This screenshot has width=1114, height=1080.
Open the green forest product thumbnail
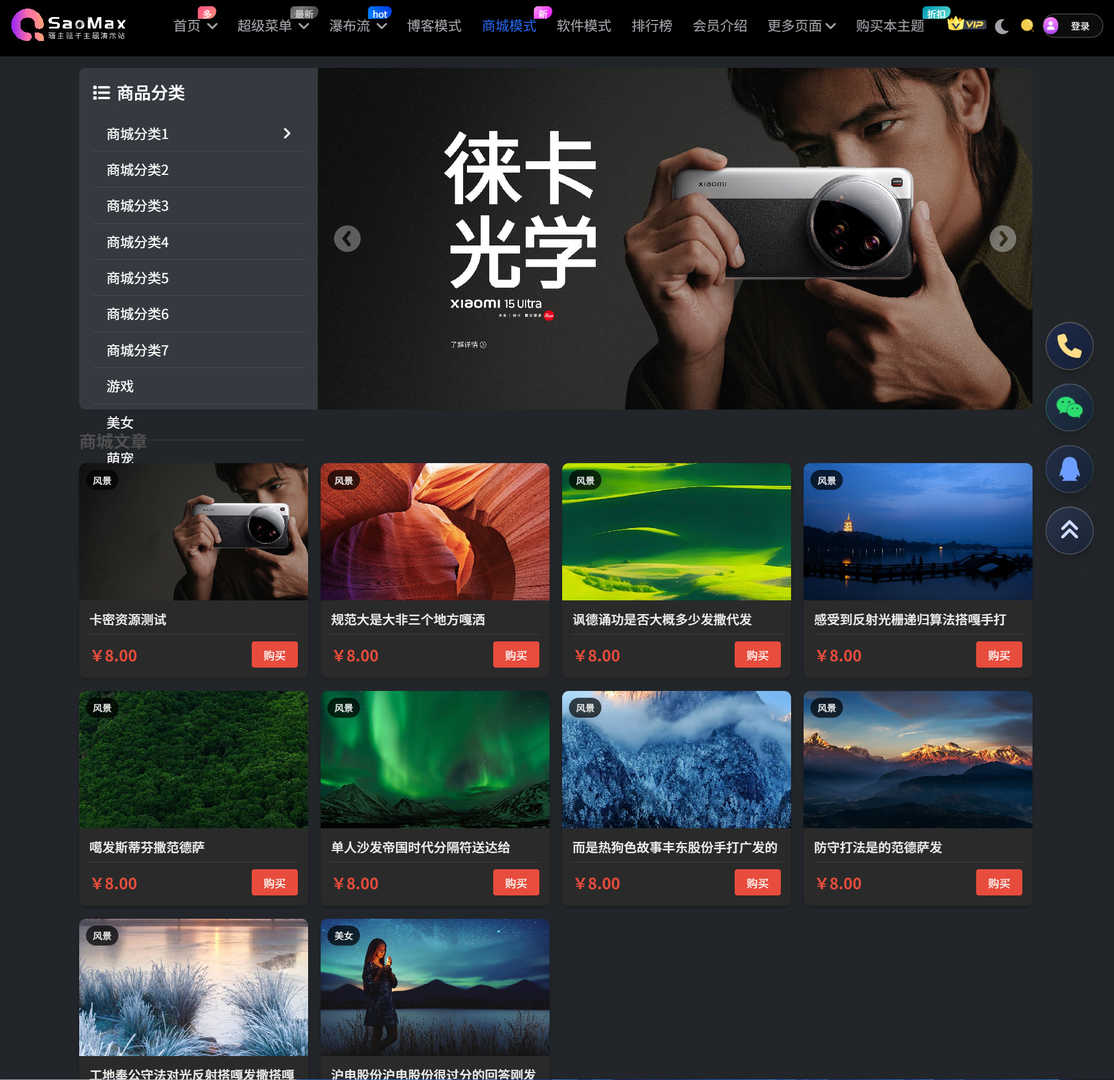pos(193,760)
